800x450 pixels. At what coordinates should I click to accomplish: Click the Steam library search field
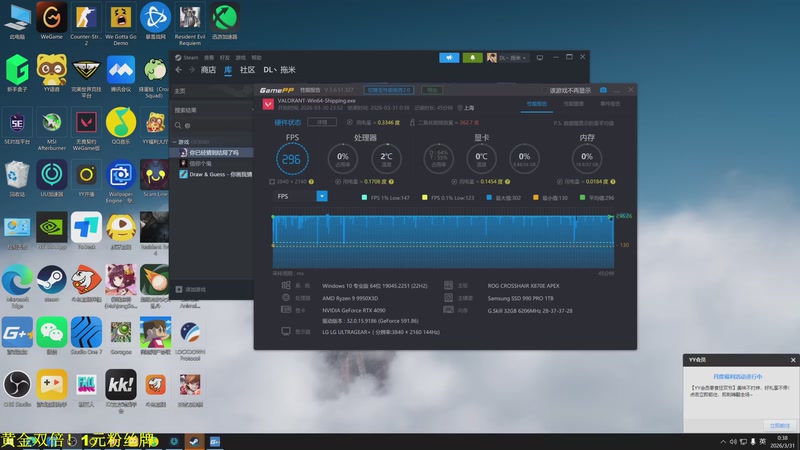213,126
